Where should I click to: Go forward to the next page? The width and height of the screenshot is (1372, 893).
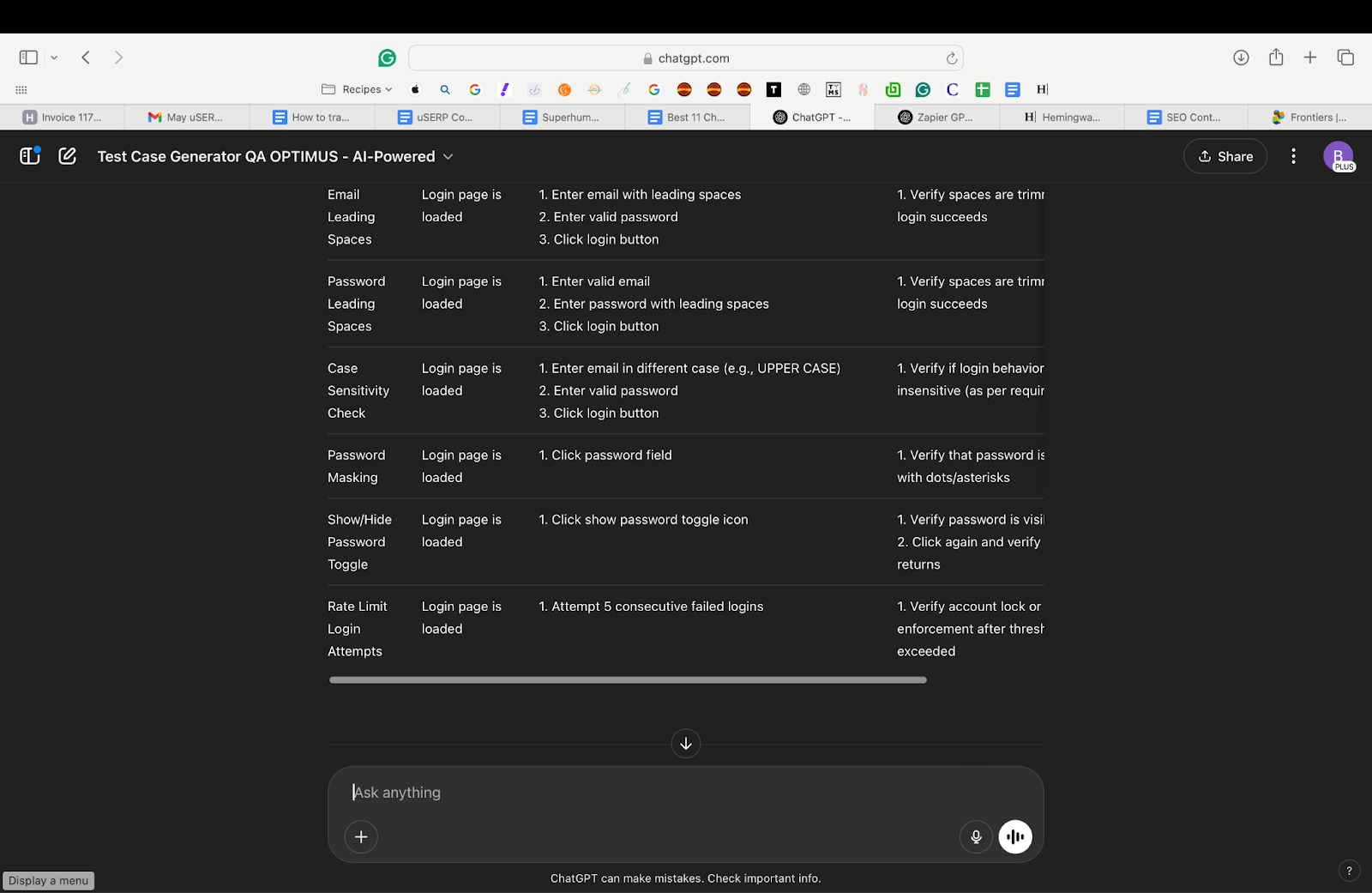pyautogui.click(x=118, y=57)
